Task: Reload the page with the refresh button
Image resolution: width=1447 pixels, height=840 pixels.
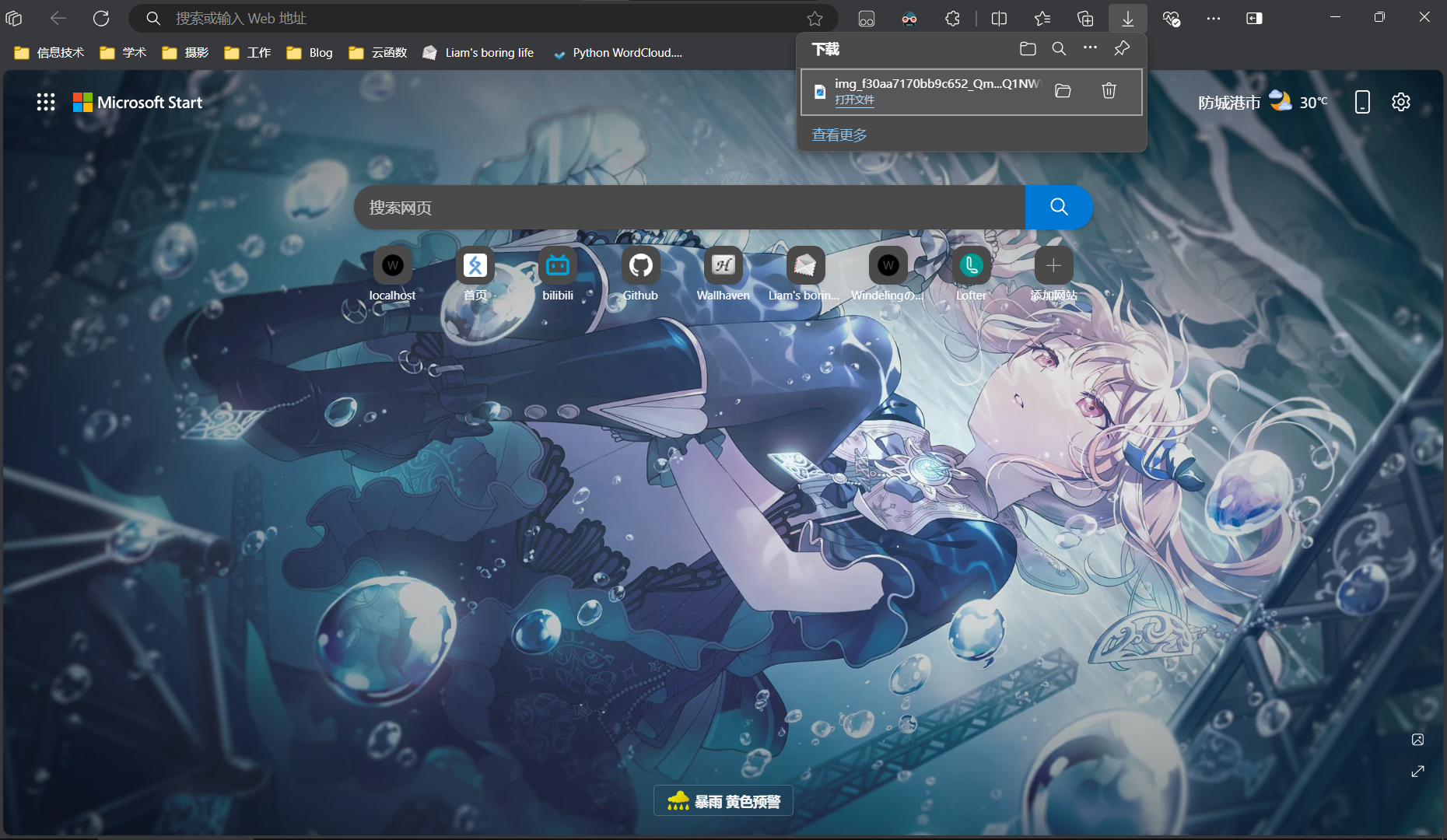Action: click(101, 18)
